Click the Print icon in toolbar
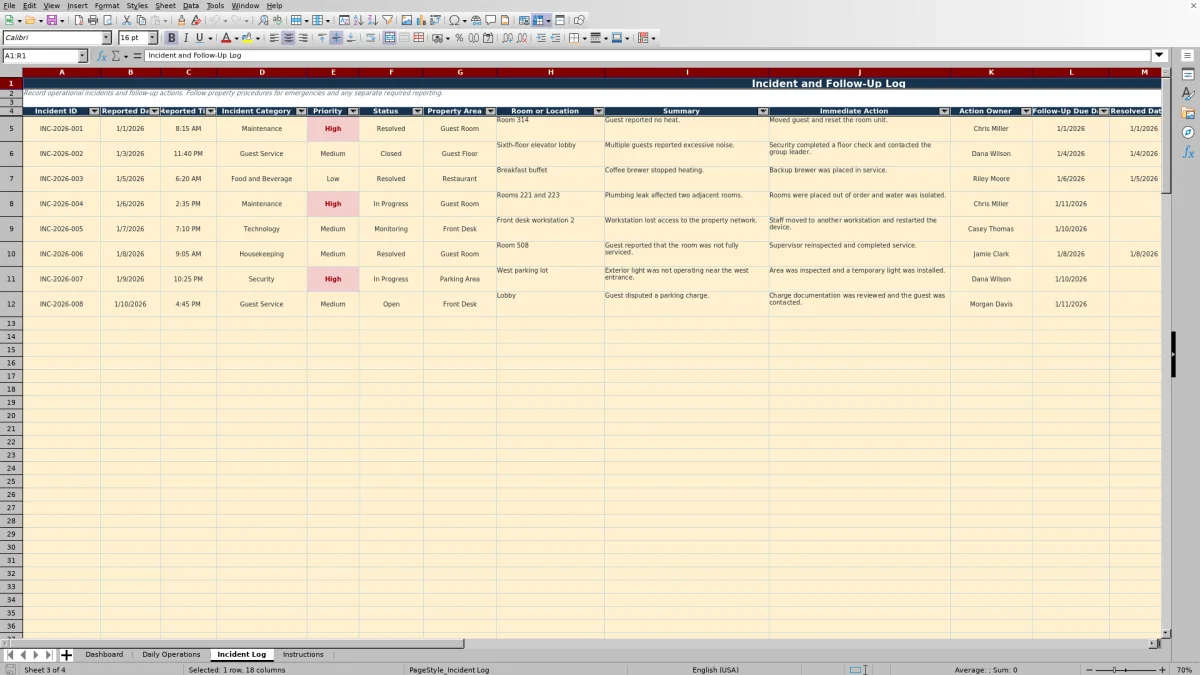1200x675 pixels. click(x=93, y=20)
